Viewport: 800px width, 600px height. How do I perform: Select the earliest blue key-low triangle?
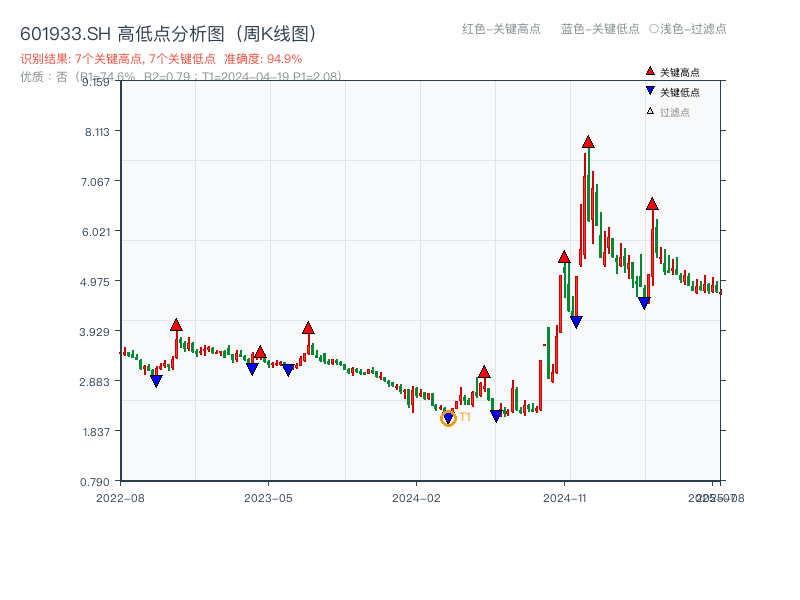[156, 381]
